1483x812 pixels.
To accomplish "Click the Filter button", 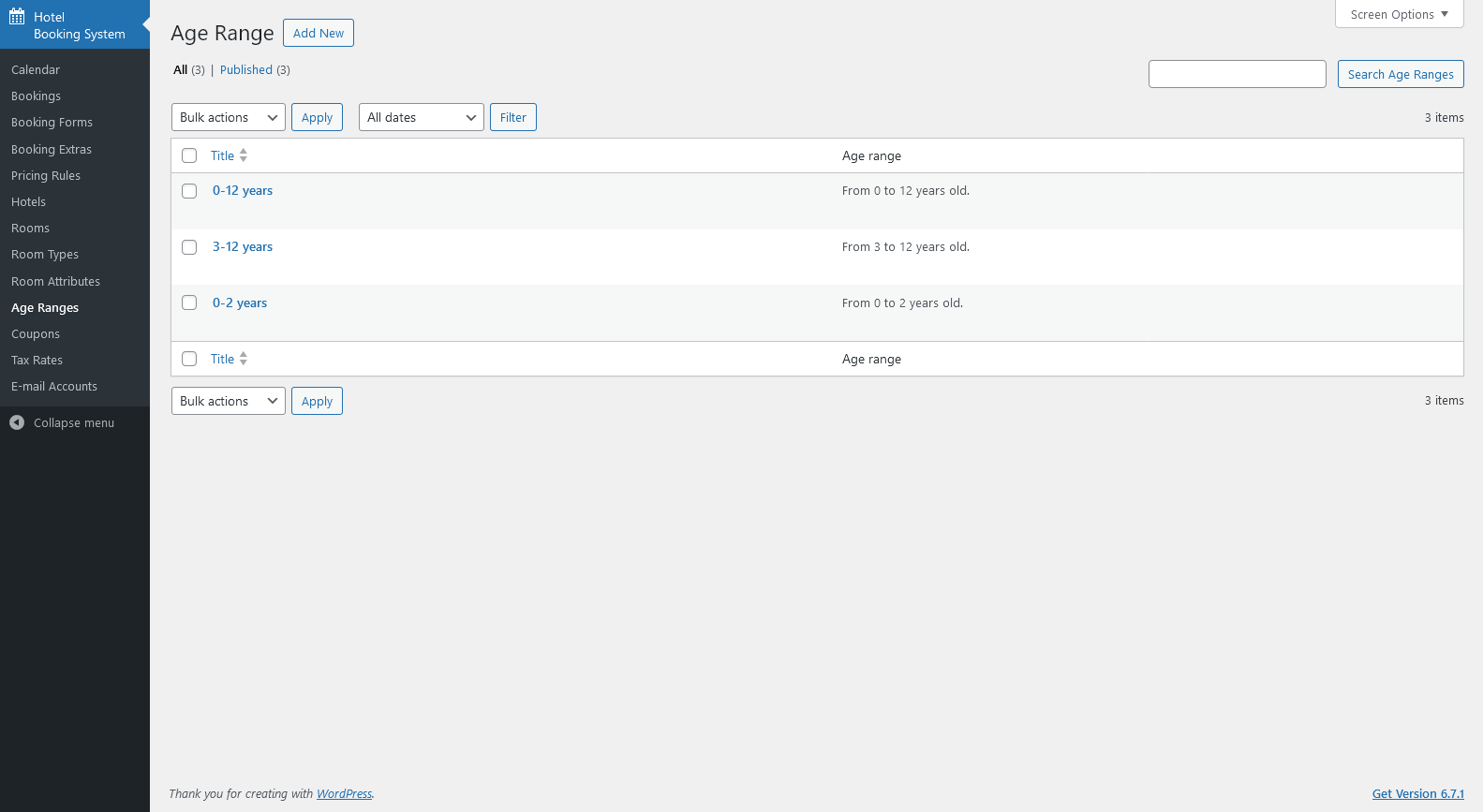I will 513,117.
